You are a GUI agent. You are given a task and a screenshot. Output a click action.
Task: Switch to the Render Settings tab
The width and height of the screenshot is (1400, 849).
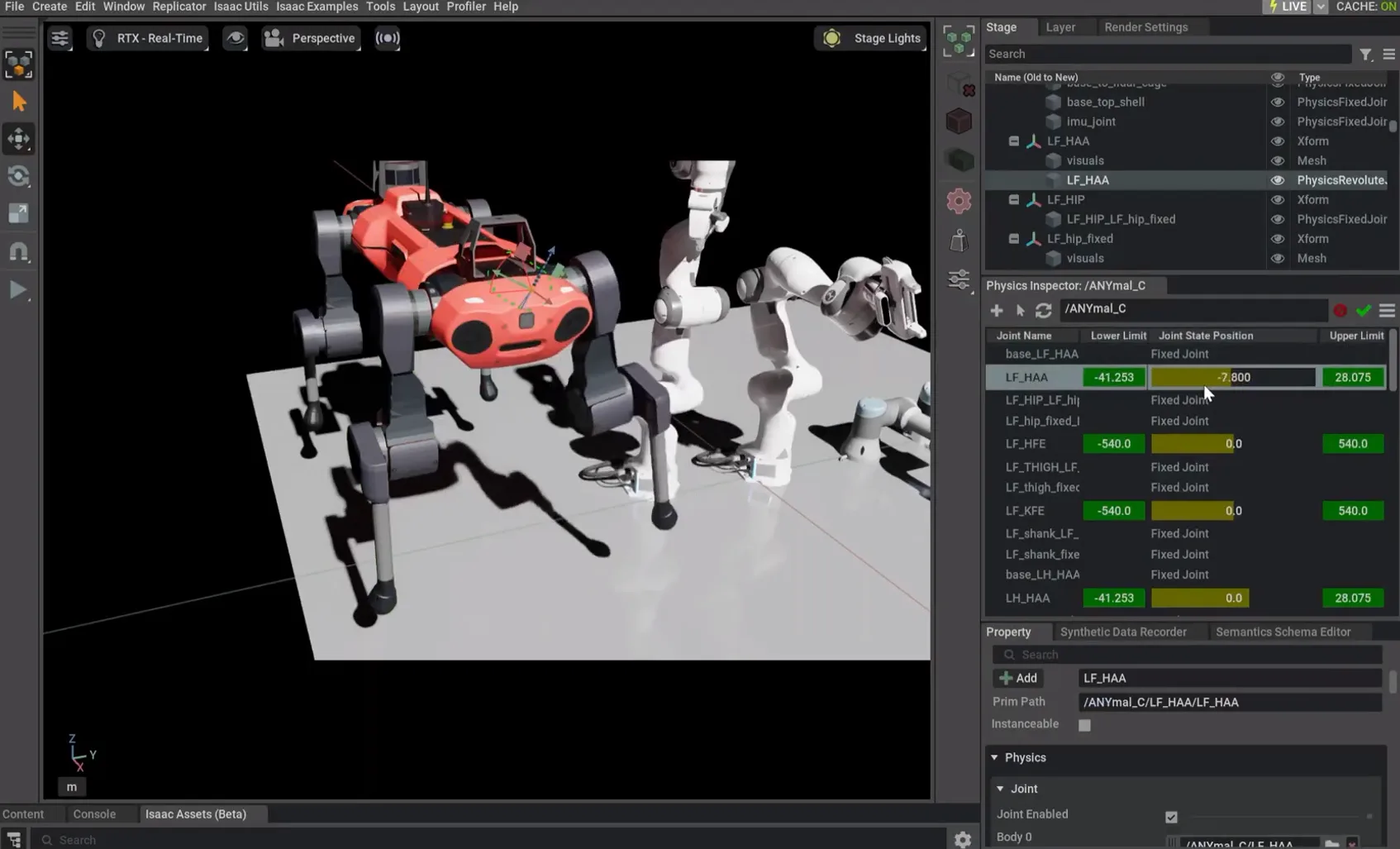(x=1145, y=27)
